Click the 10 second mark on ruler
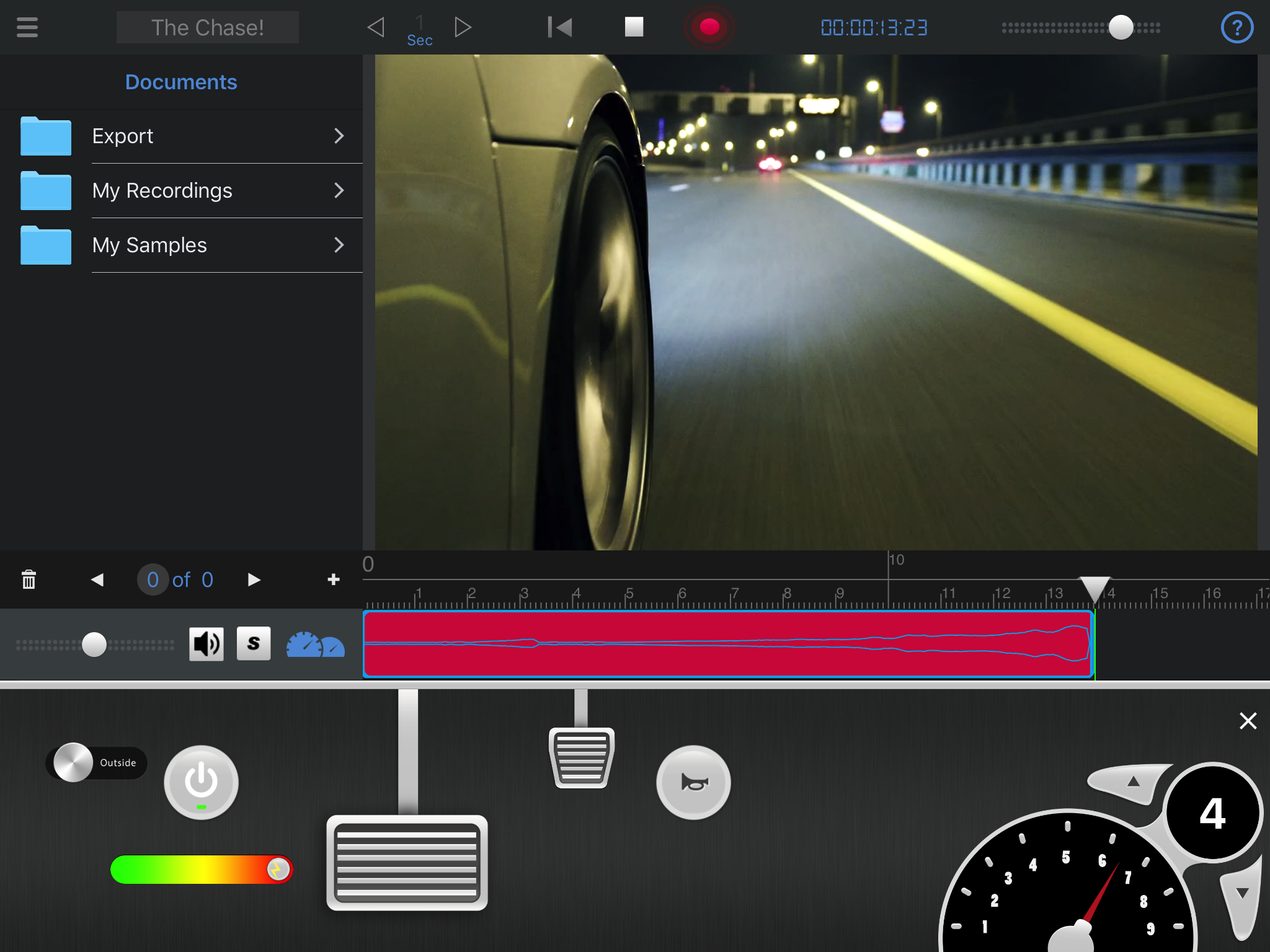Viewport: 1270px width, 952px height. 895,560
